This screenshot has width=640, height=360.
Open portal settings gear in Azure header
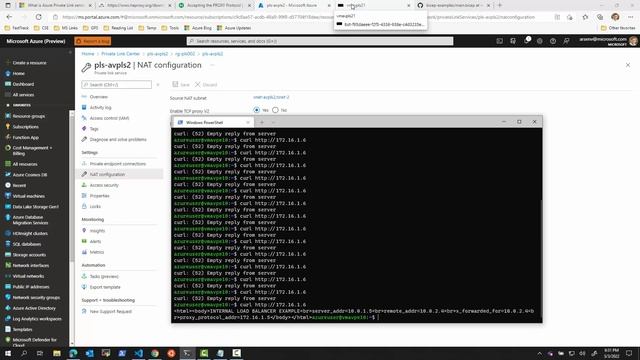[x=540, y=41]
